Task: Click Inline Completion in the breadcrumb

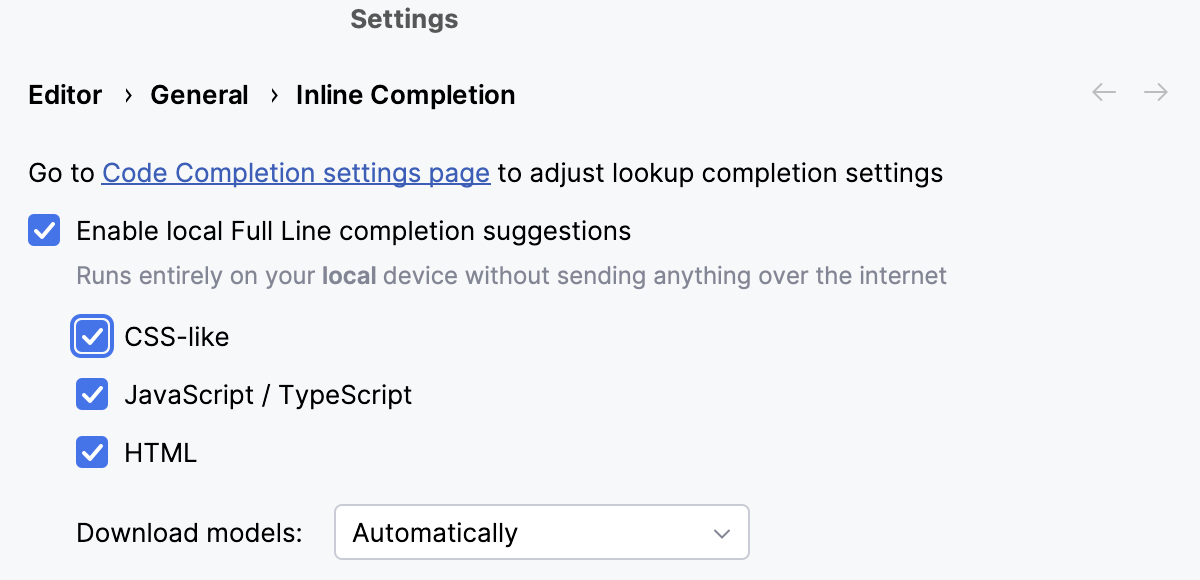Action: 405,95
